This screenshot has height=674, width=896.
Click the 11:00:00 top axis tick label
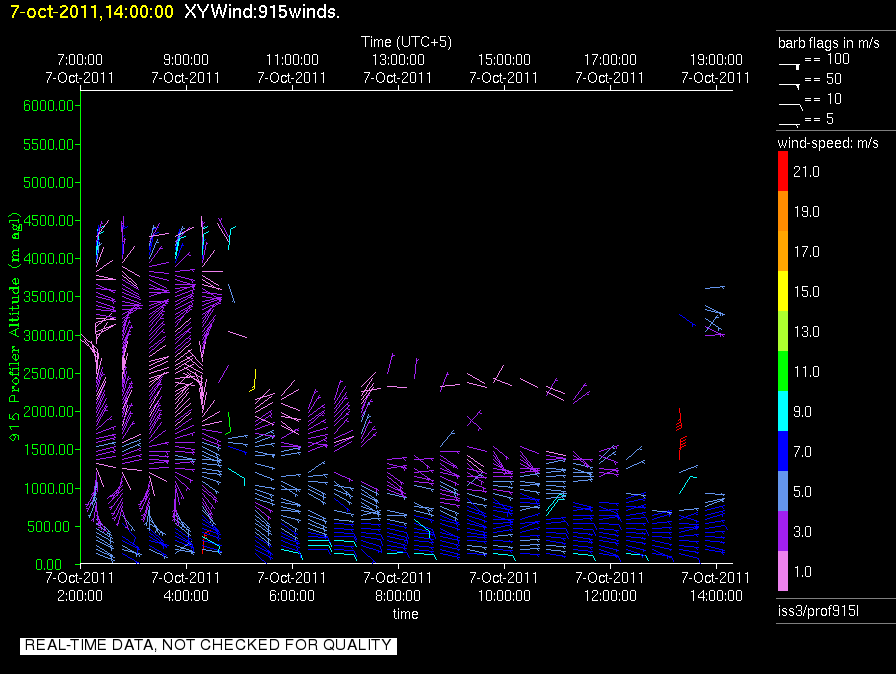pos(292,60)
